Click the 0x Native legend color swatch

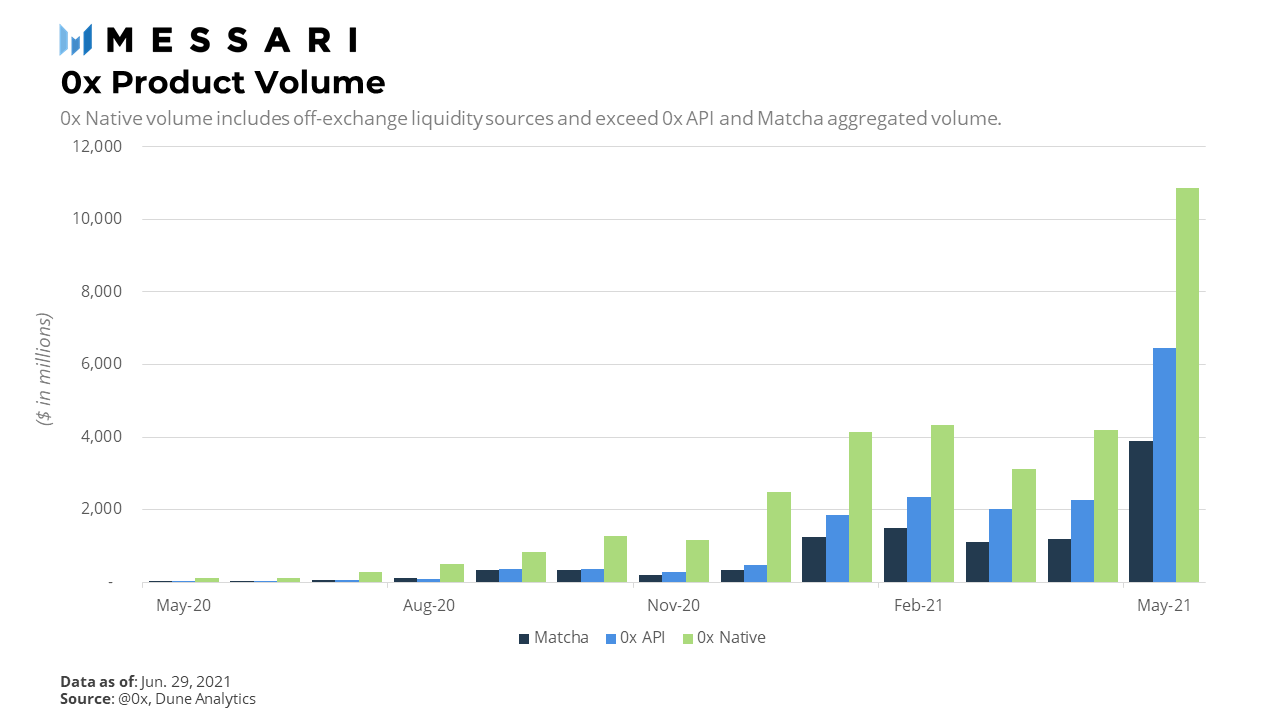(x=687, y=638)
